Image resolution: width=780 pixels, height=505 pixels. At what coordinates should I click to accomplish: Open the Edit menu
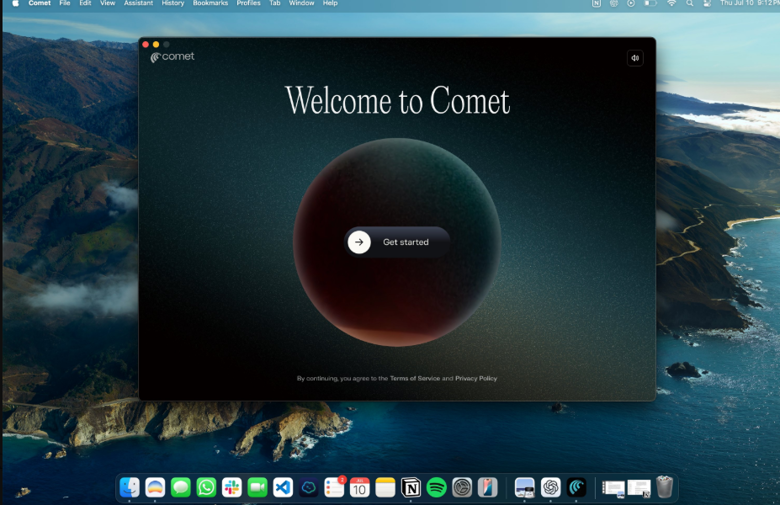tap(85, 3)
